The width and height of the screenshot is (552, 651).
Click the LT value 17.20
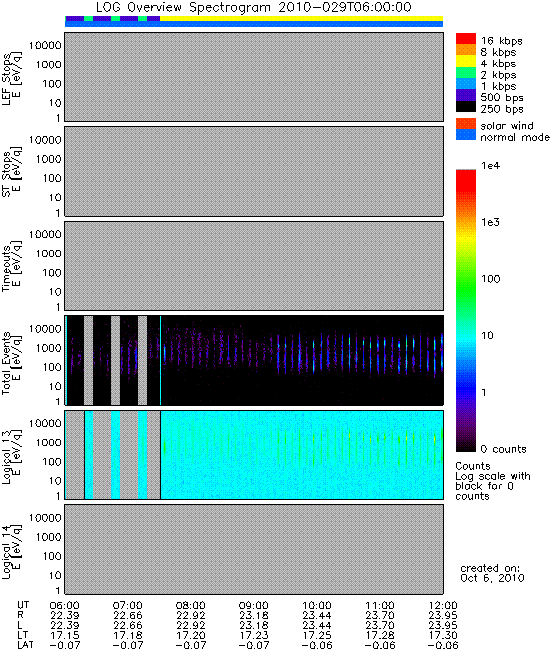pos(191,635)
